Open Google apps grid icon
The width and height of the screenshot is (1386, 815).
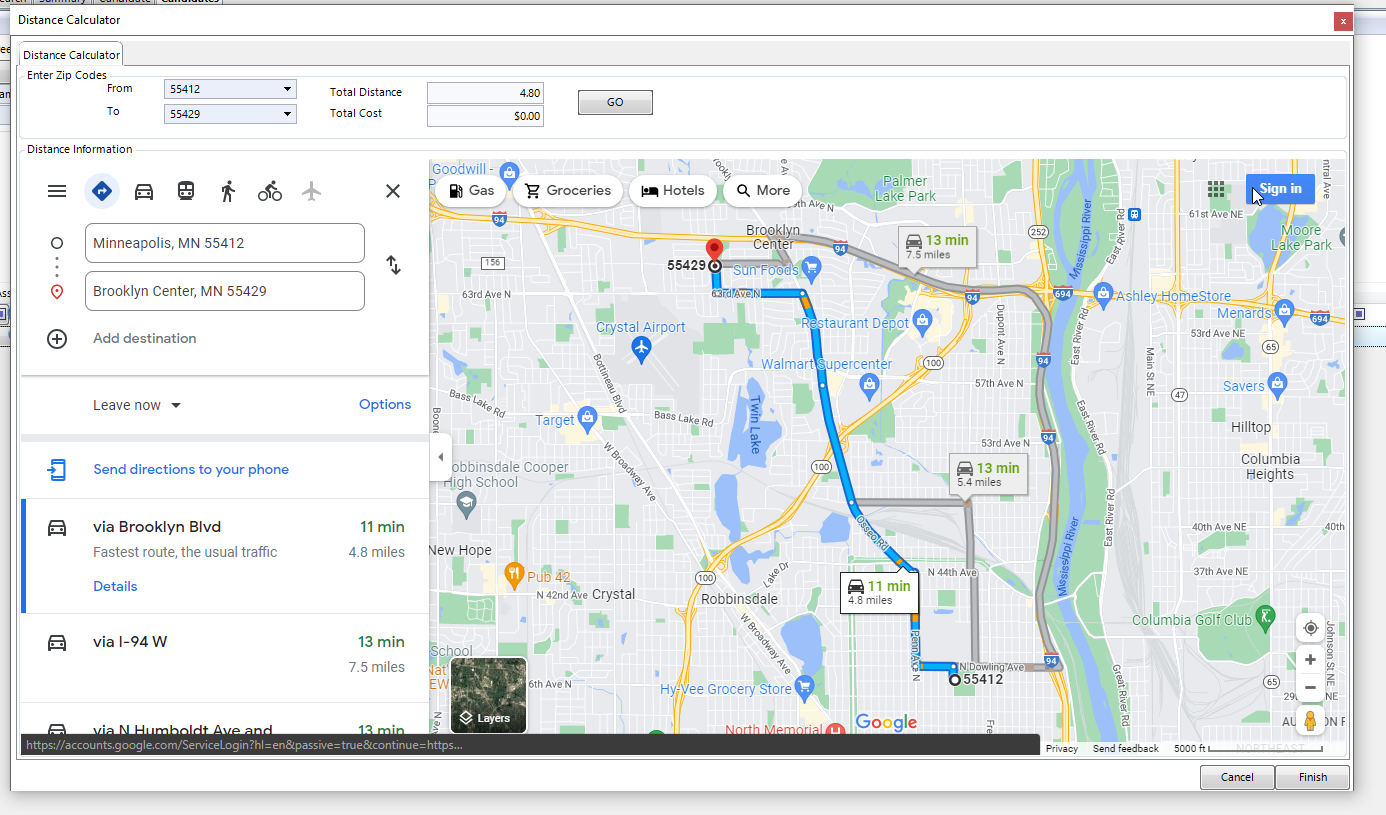1216,189
